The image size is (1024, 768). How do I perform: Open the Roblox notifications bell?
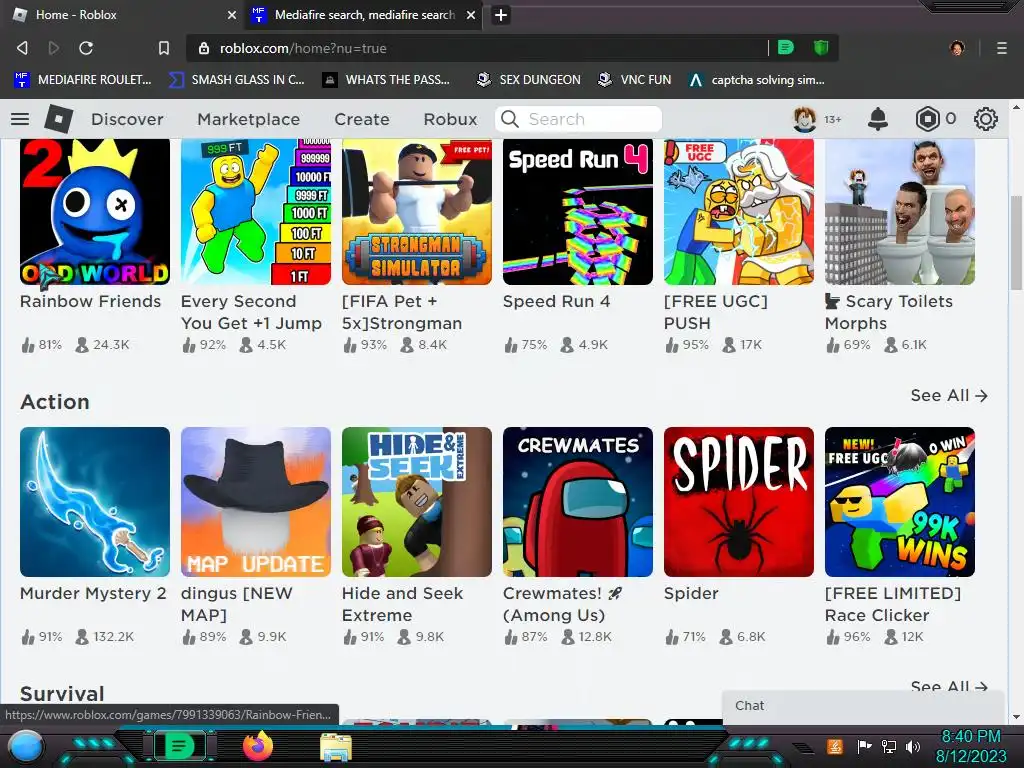point(878,119)
